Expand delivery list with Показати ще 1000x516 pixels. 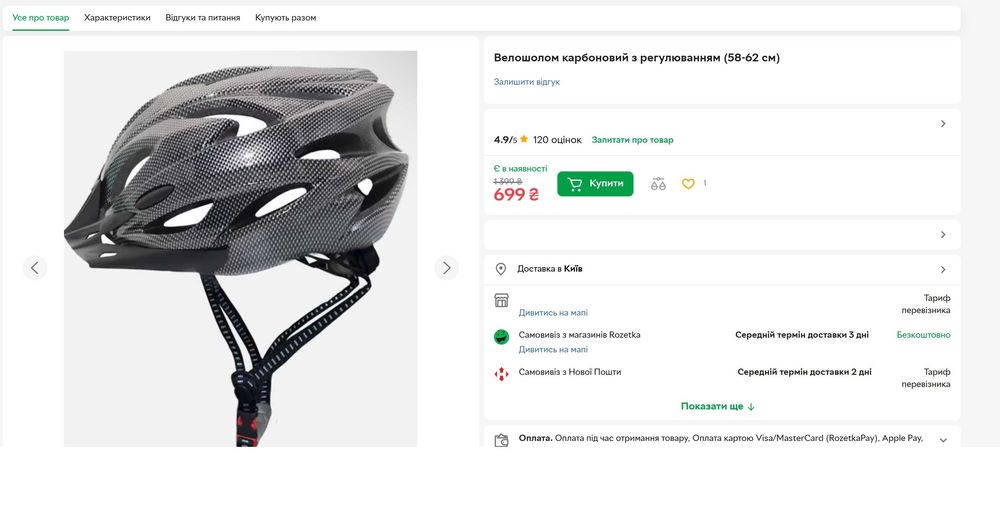(718, 407)
